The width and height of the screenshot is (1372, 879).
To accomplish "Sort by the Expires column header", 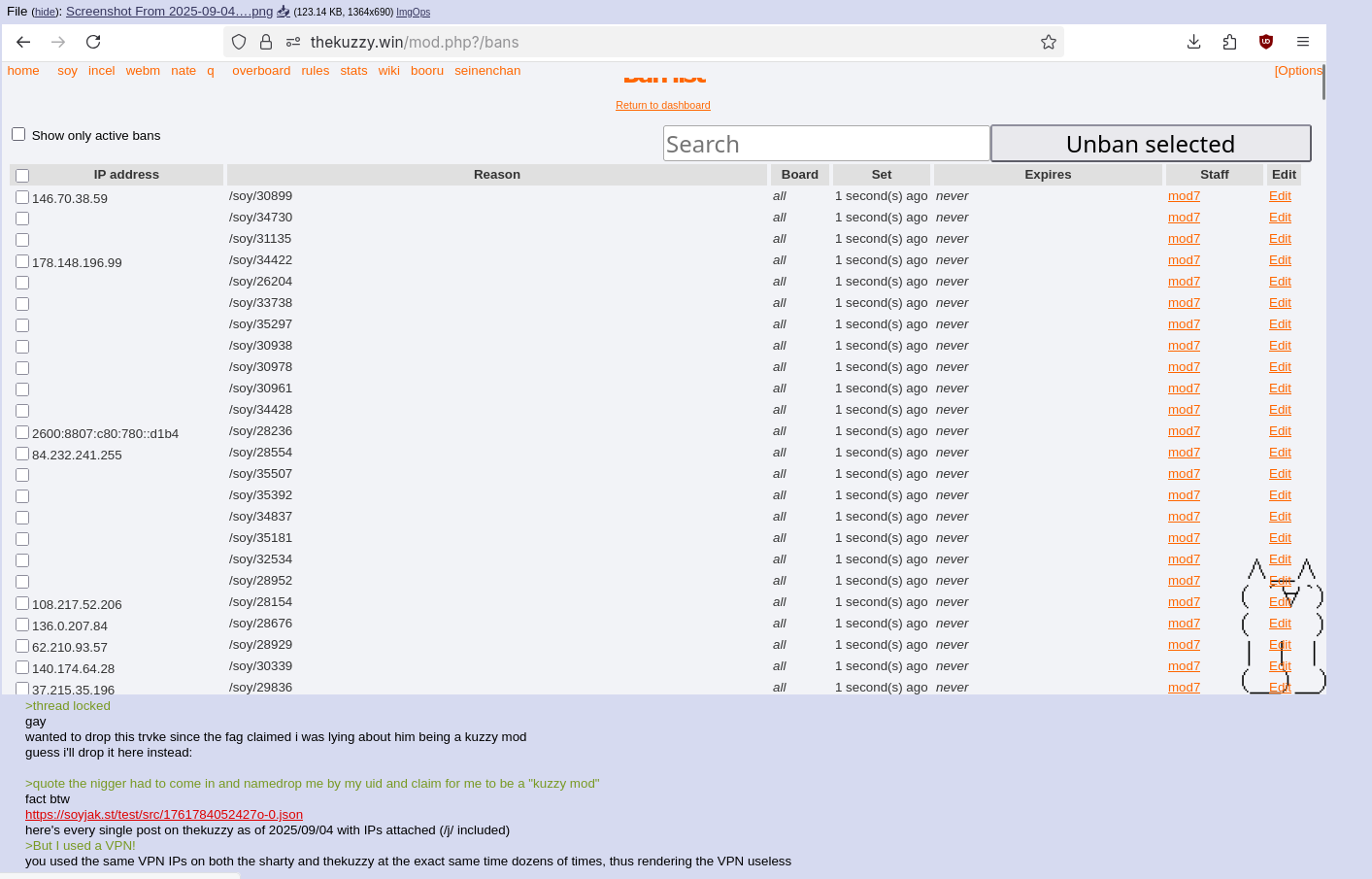I will click(x=1048, y=175).
